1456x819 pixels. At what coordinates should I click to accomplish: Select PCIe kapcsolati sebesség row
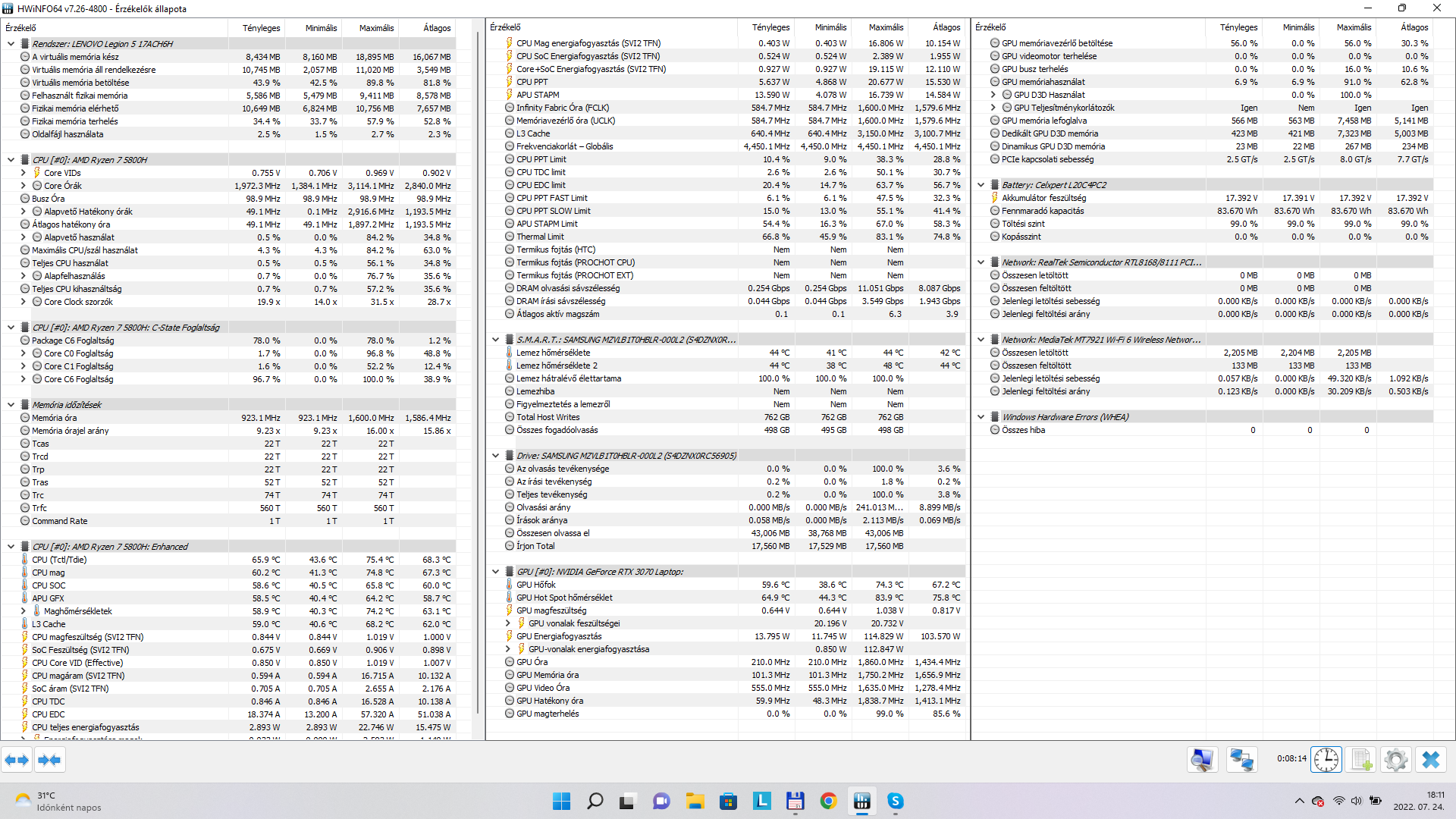point(1204,159)
